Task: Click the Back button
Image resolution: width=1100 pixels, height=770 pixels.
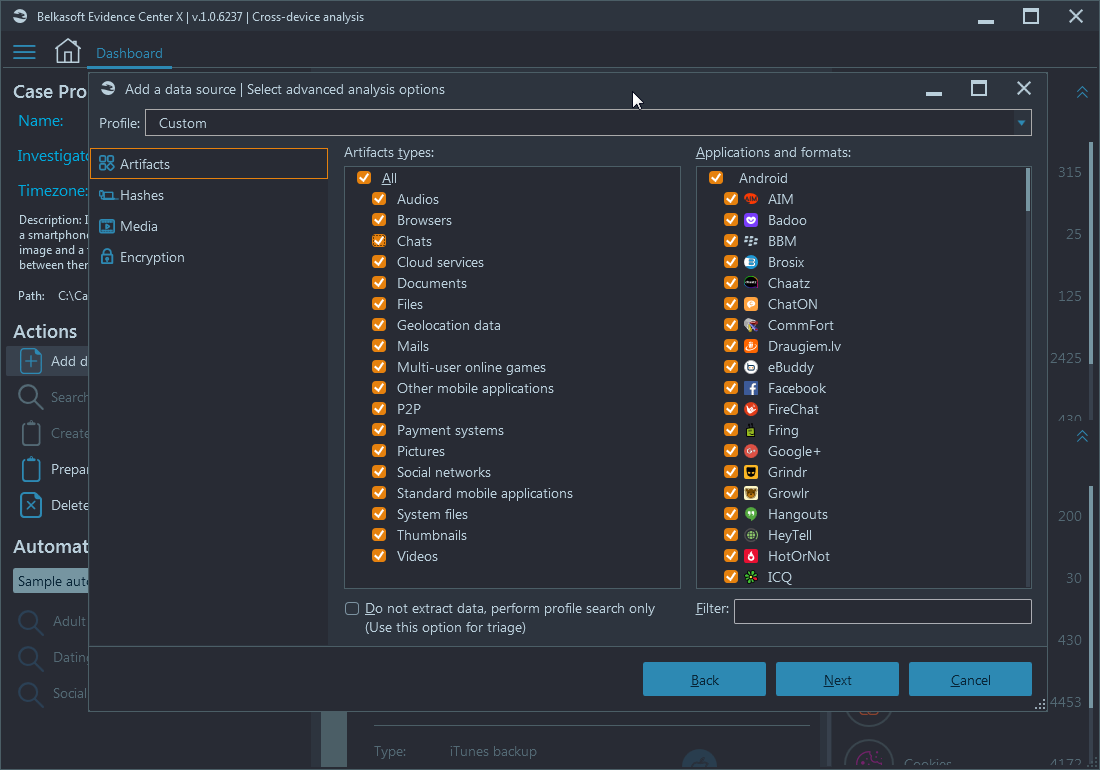Action: click(704, 680)
